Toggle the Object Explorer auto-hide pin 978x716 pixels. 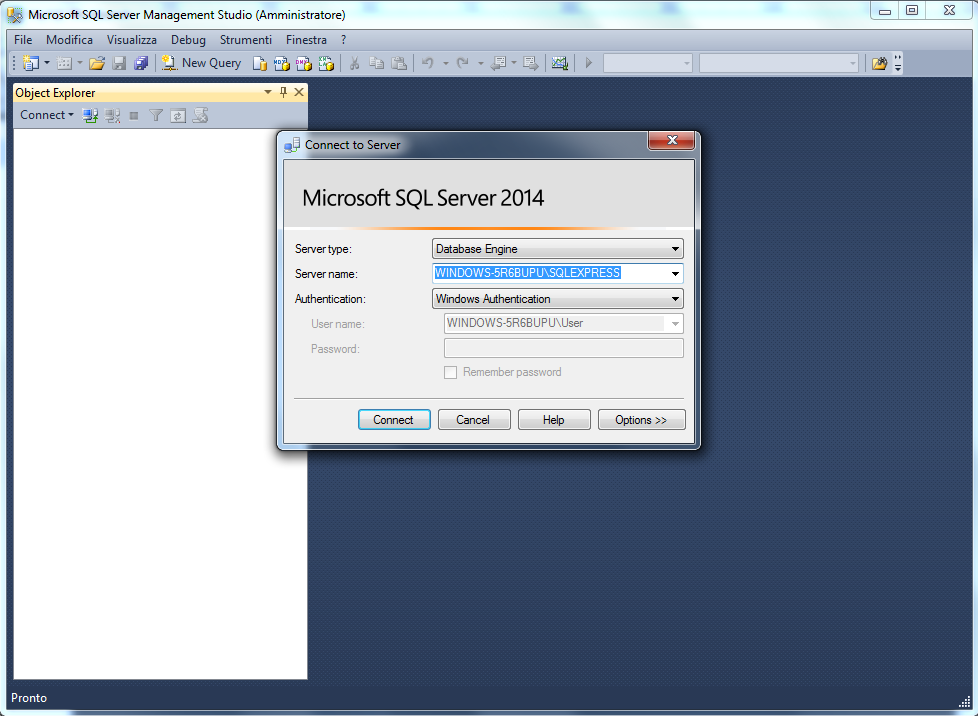(283, 92)
